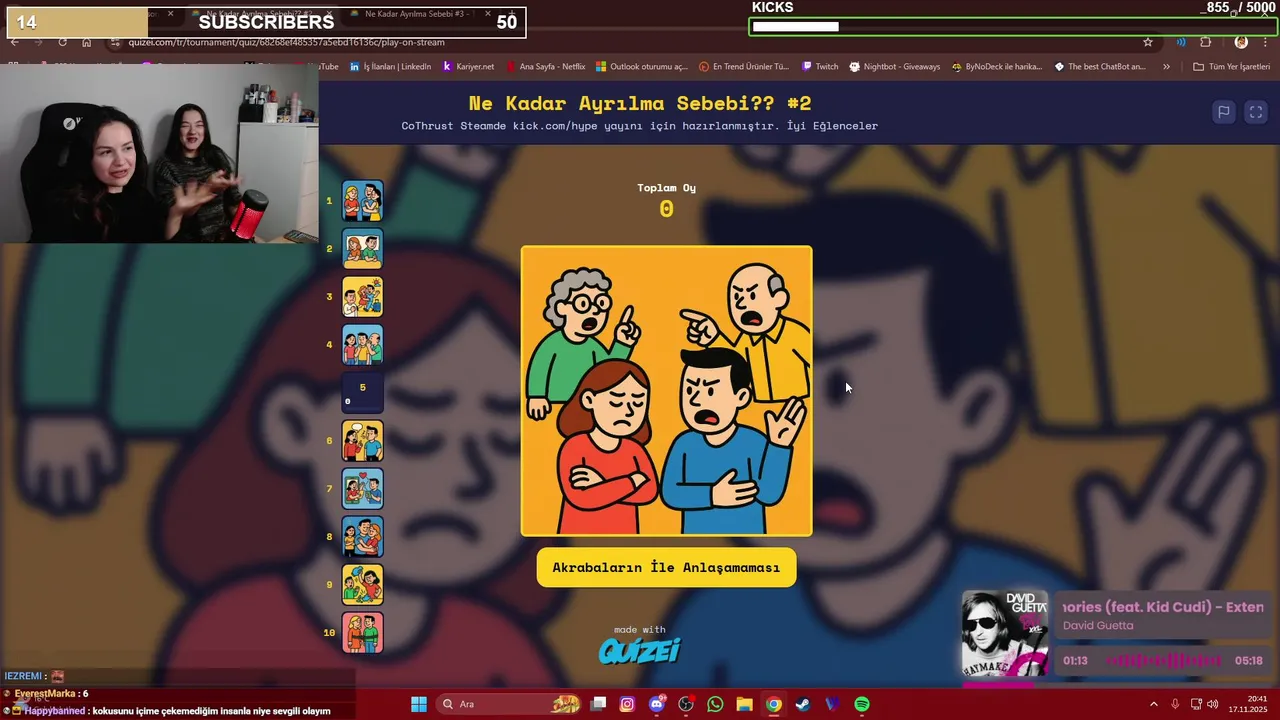
Task: Open the browser extensions puzzle icon
Action: coord(1205,42)
